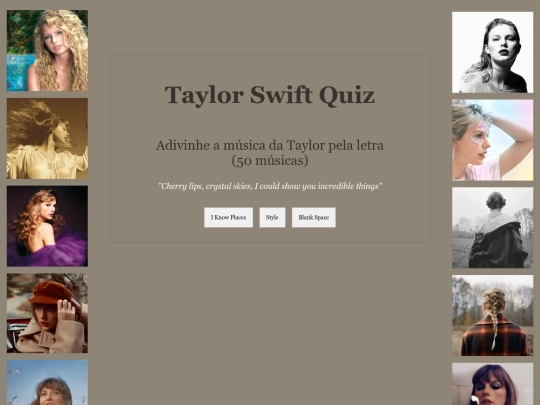Open the partially visible dark eyeshadow album cover
Screen dimensions: 540x405
coord(492,384)
